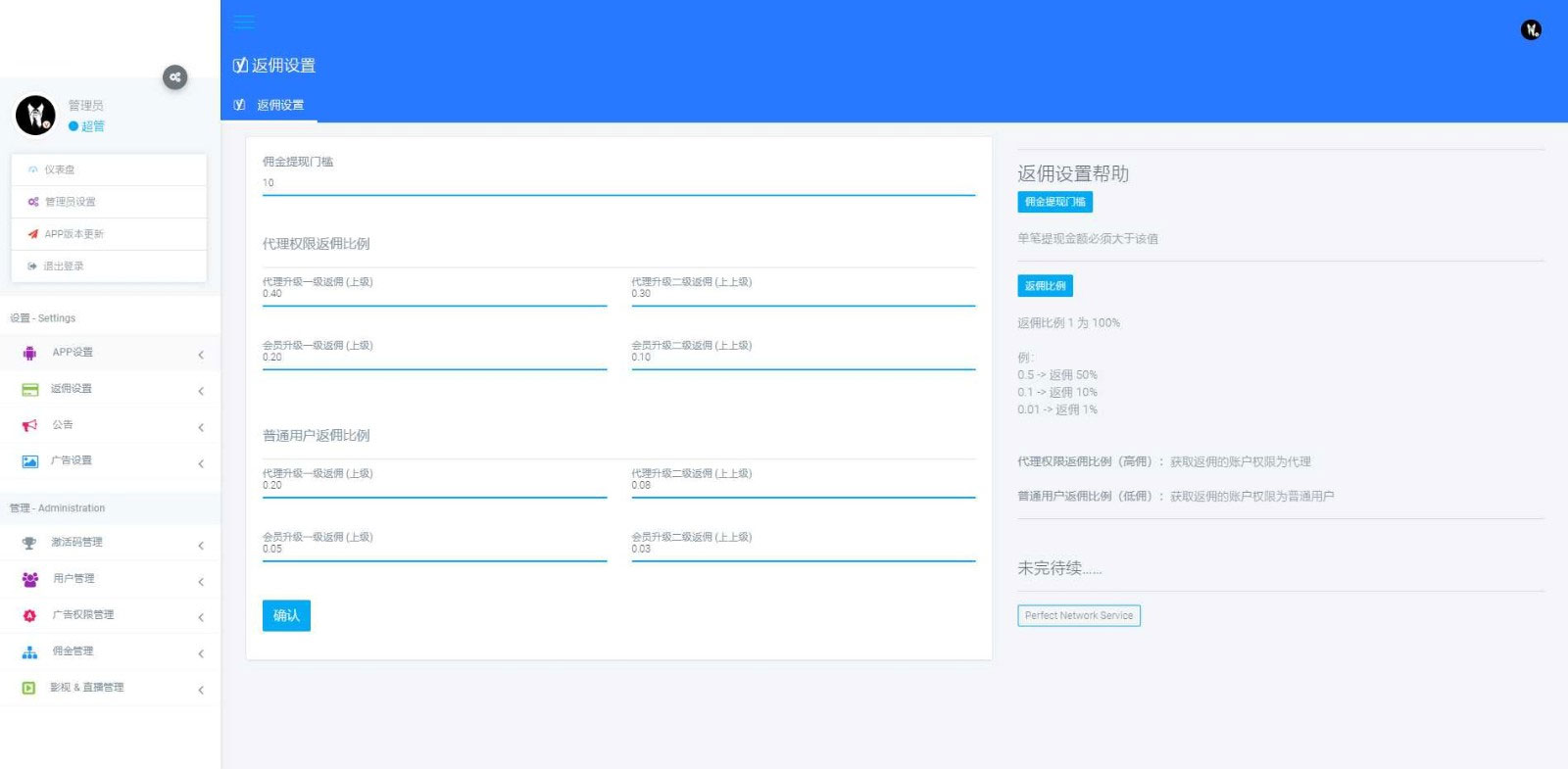Click the 佣金提现门槛 input field showing 10
Viewport: 1568px width, 769px height.
point(617,183)
